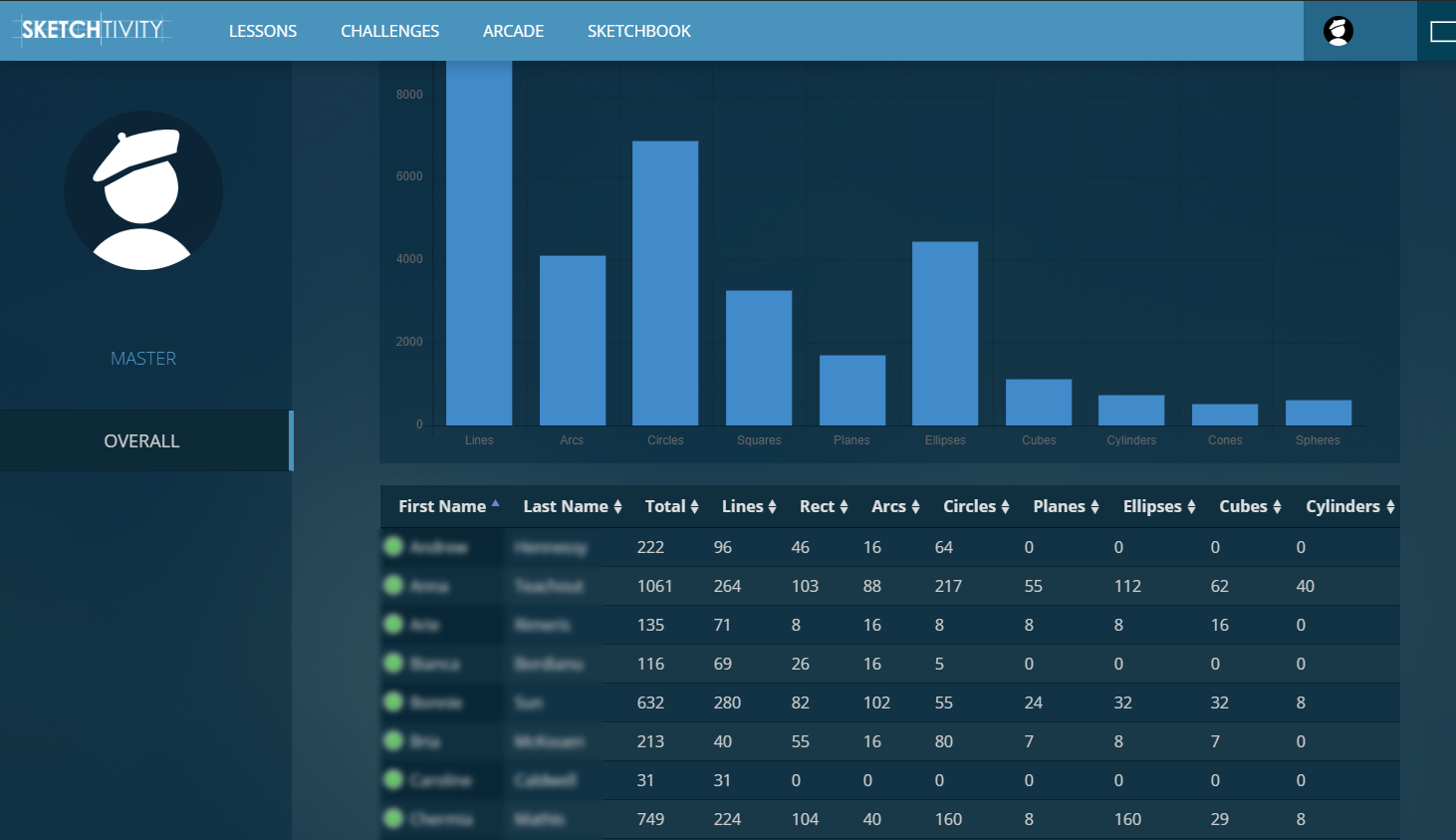Sort table by Circles column
1456x840 pixels.
pos(976,506)
